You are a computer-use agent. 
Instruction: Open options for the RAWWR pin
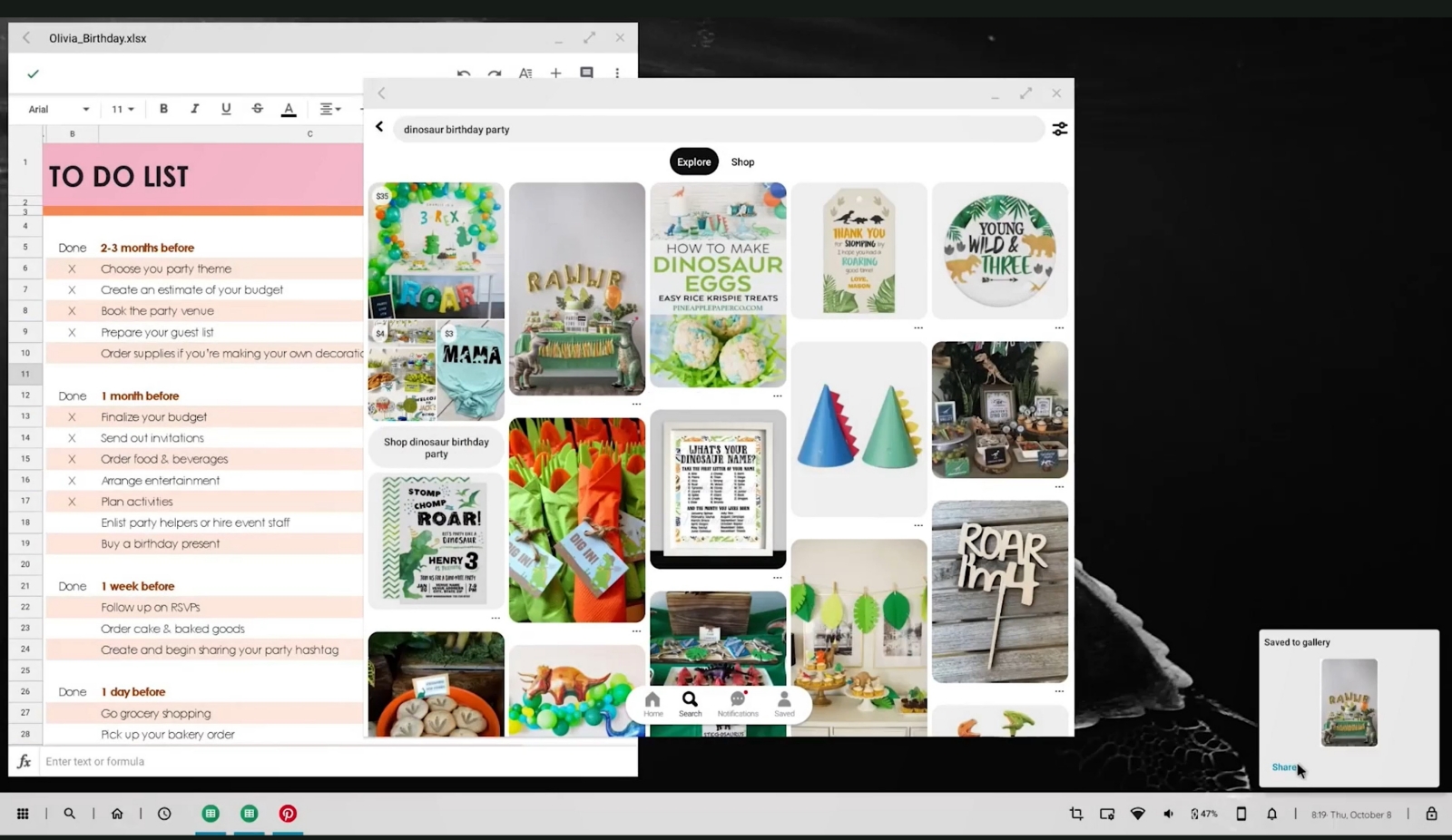pos(636,405)
